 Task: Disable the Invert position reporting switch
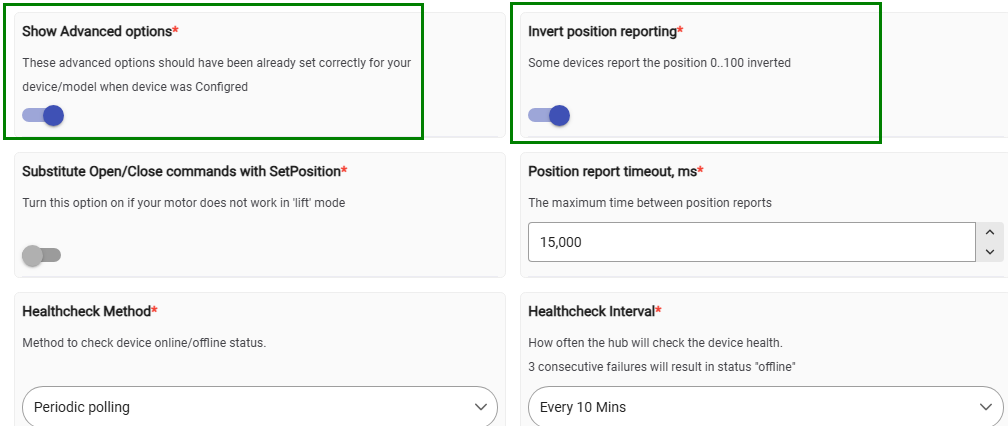click(x=549, y=116)
